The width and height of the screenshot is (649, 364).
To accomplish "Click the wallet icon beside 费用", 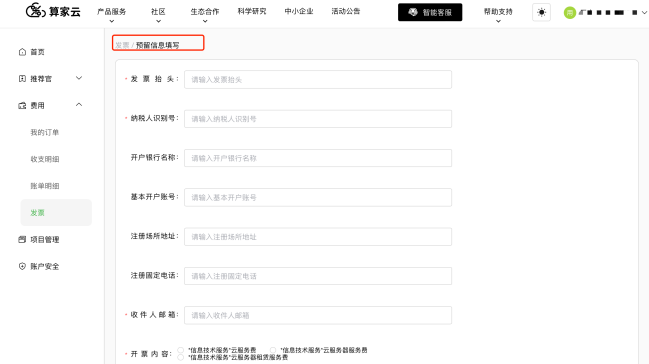I will coord(22,106).
